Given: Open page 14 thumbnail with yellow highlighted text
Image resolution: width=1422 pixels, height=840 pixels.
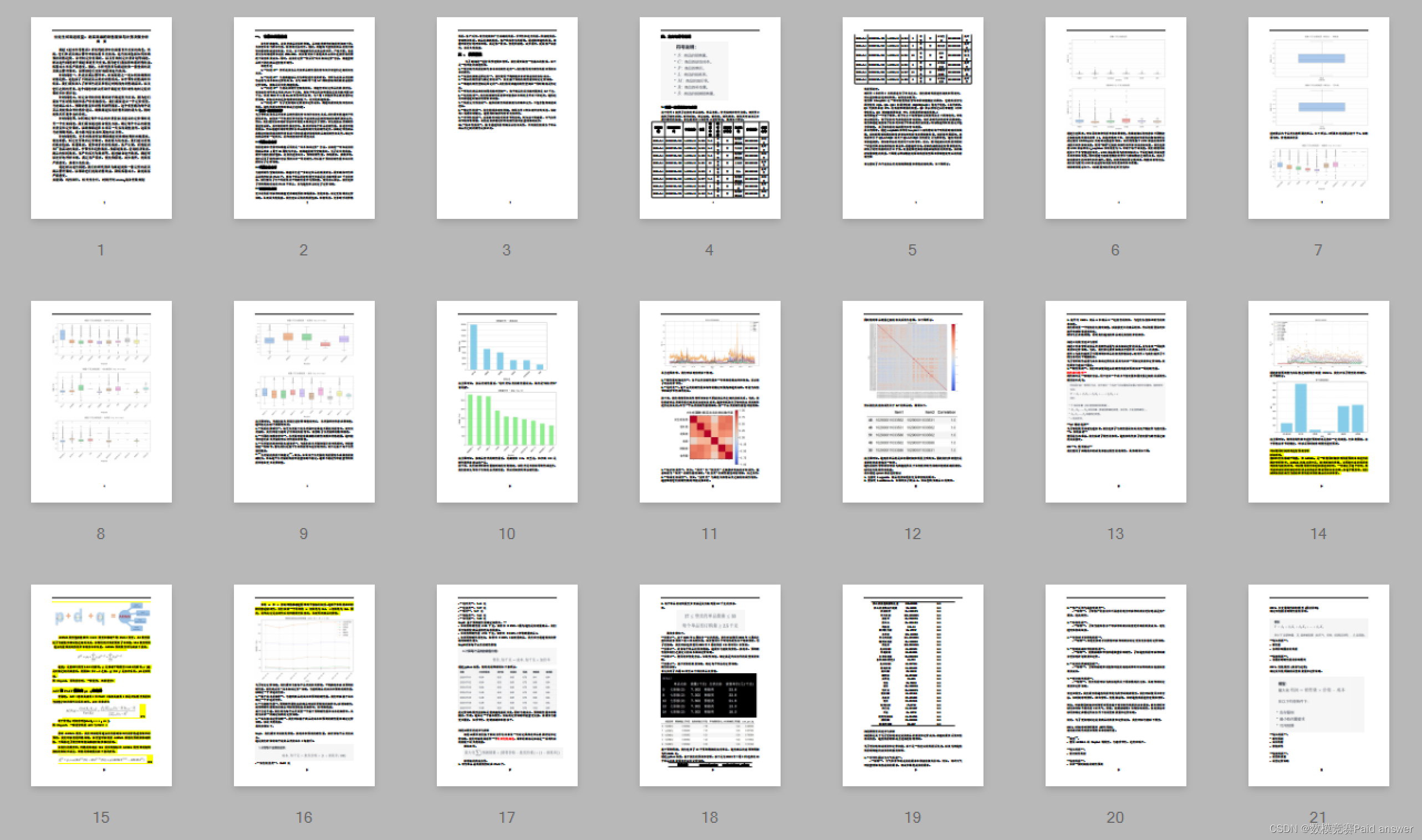Looking at the screenshot, I should [x=1318, y=401].
